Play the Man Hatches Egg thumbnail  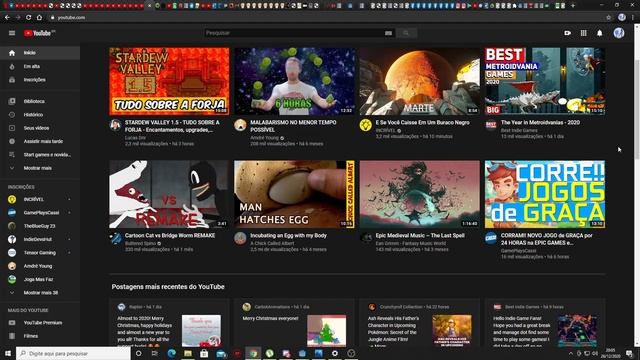294,194
